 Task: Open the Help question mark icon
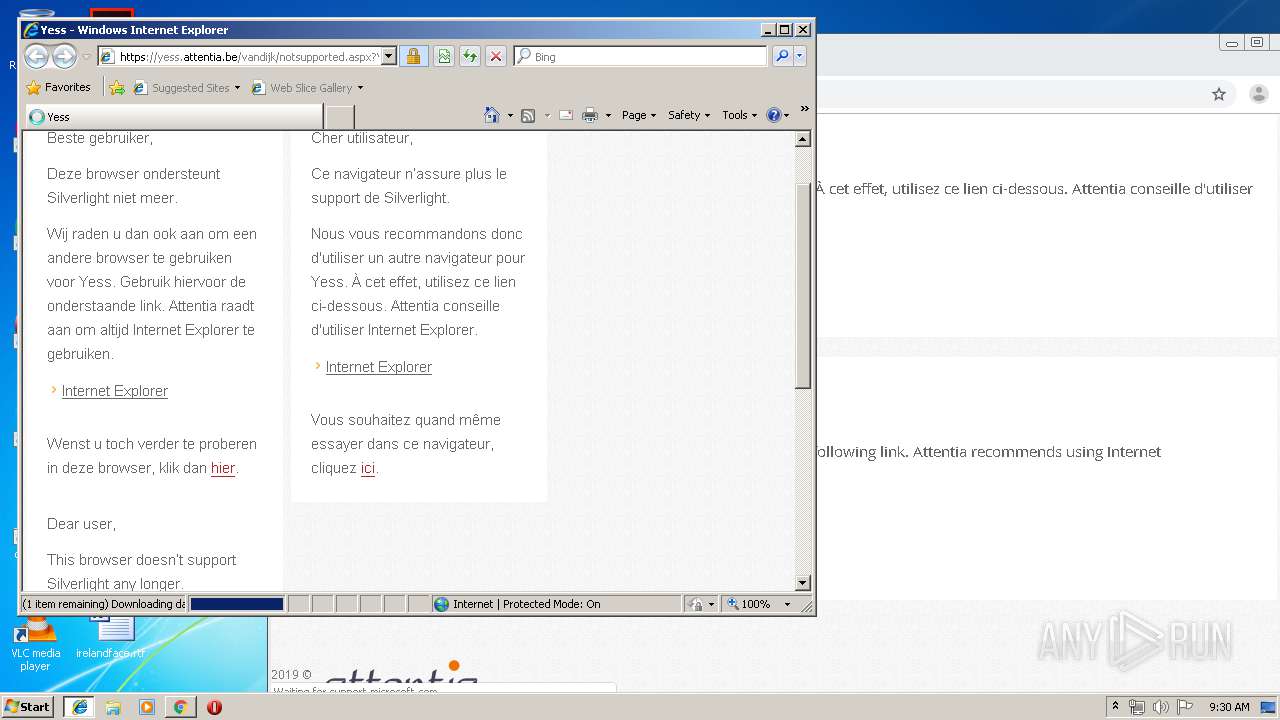coord(773,115)
